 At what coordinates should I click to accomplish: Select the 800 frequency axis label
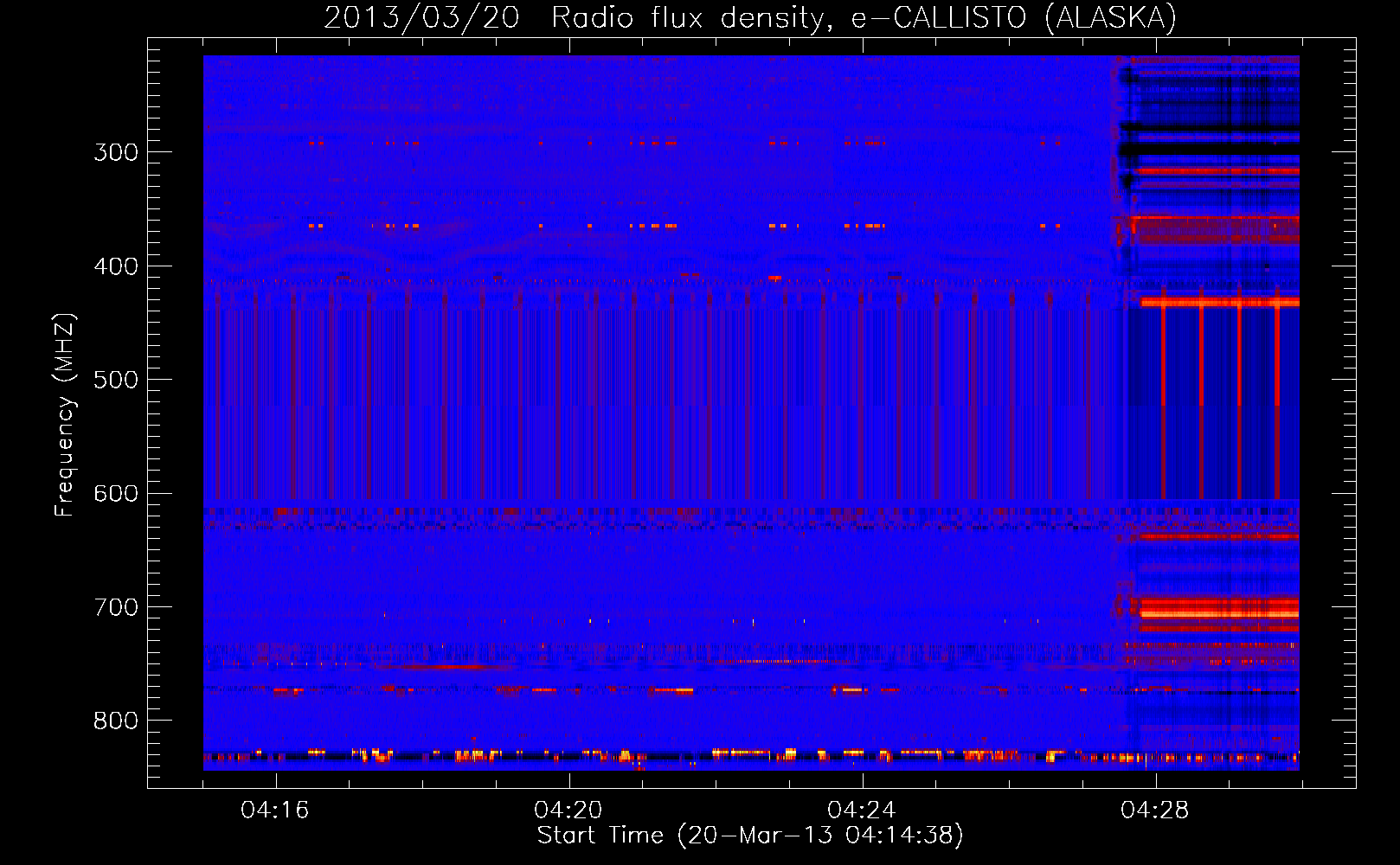pyautogui.click(x=116, y=721)
